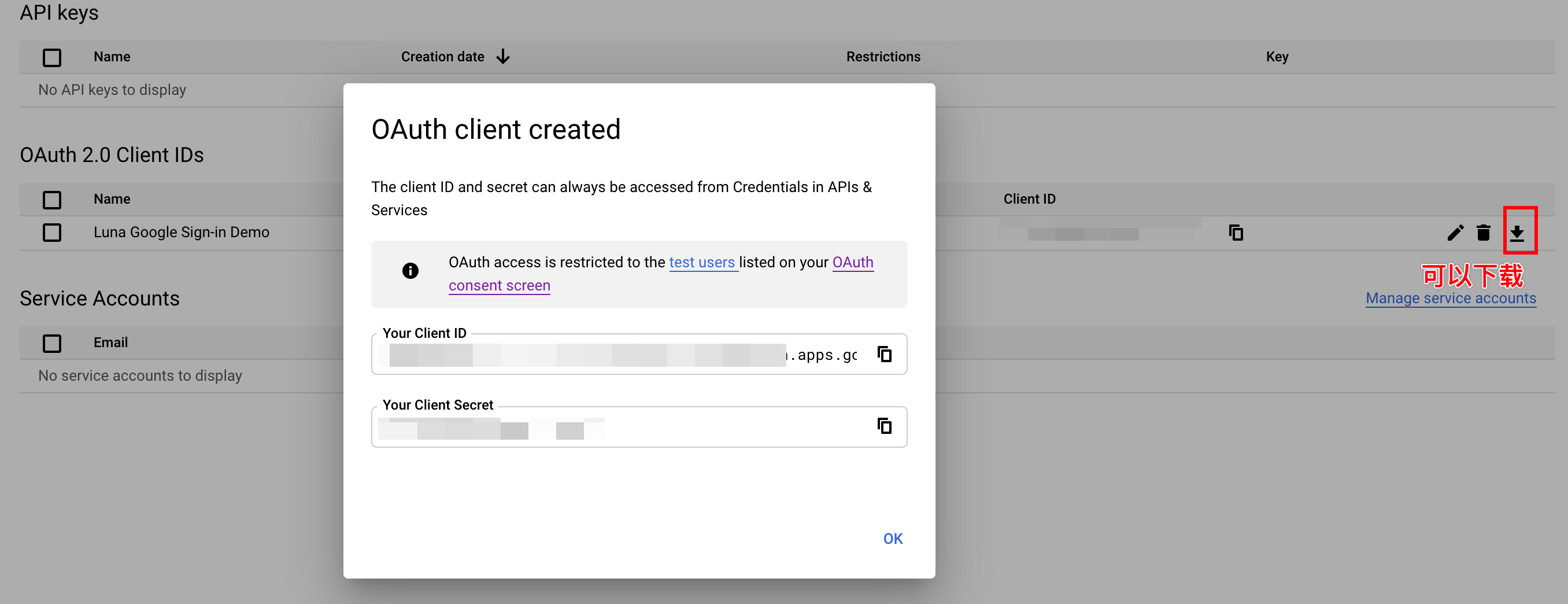Copy the Client Secret in the dialog
This screenshot has height=604, width=1568.
pyautogui.click(x=885, y=426)
